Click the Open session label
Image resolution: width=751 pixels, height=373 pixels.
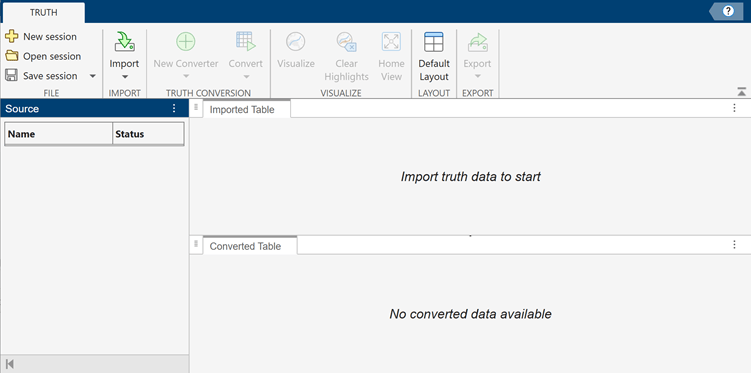(x=52, y=56)
